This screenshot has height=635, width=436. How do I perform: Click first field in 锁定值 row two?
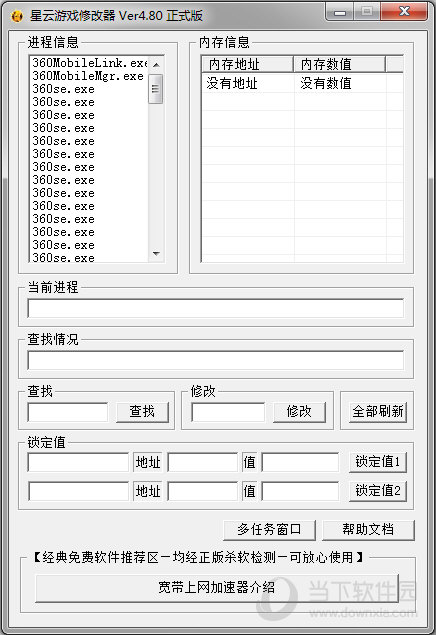pyautogui.click(x=78, y=491)
